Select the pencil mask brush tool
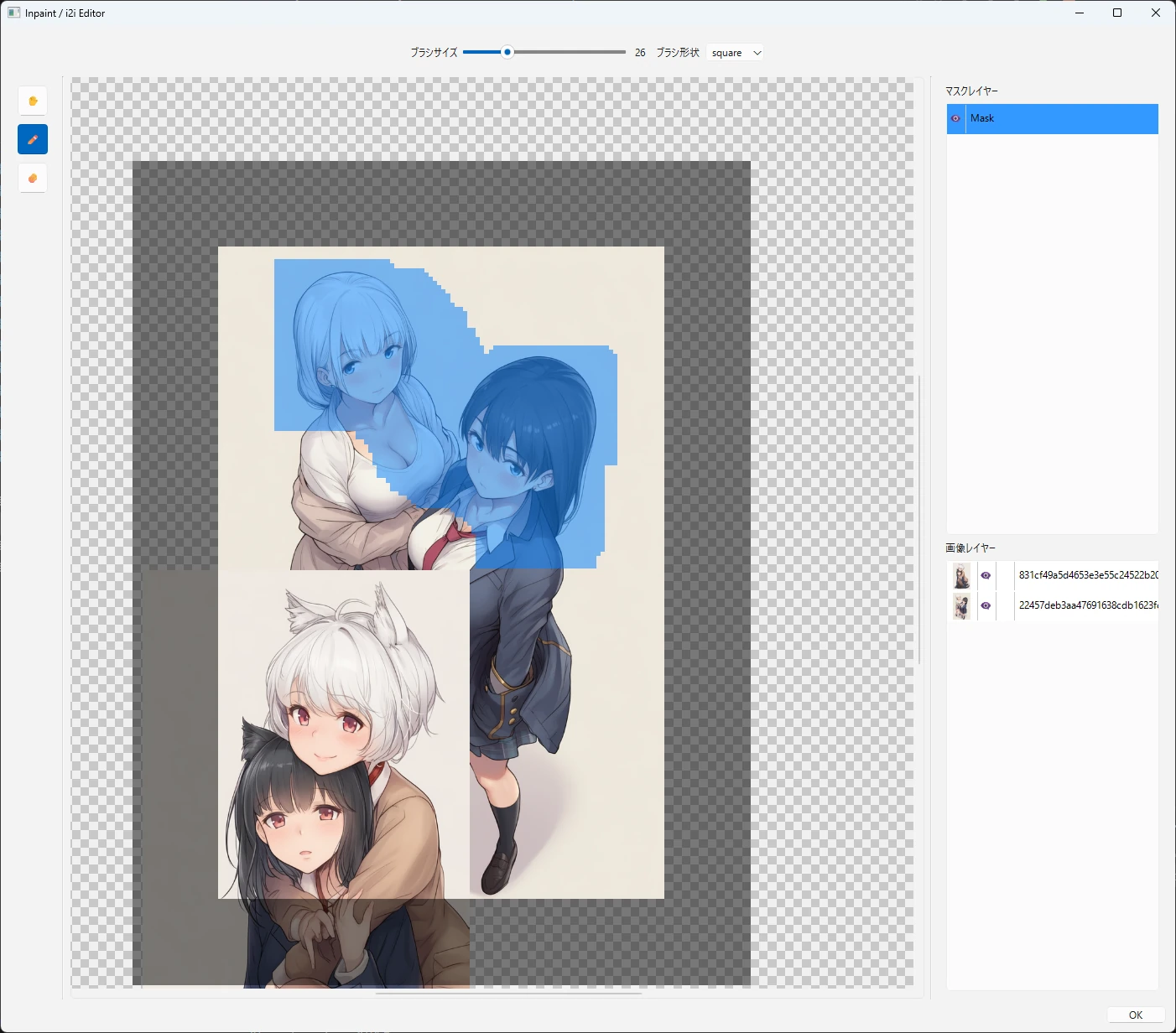1176x1033 pixels. [x=33, y=139]
